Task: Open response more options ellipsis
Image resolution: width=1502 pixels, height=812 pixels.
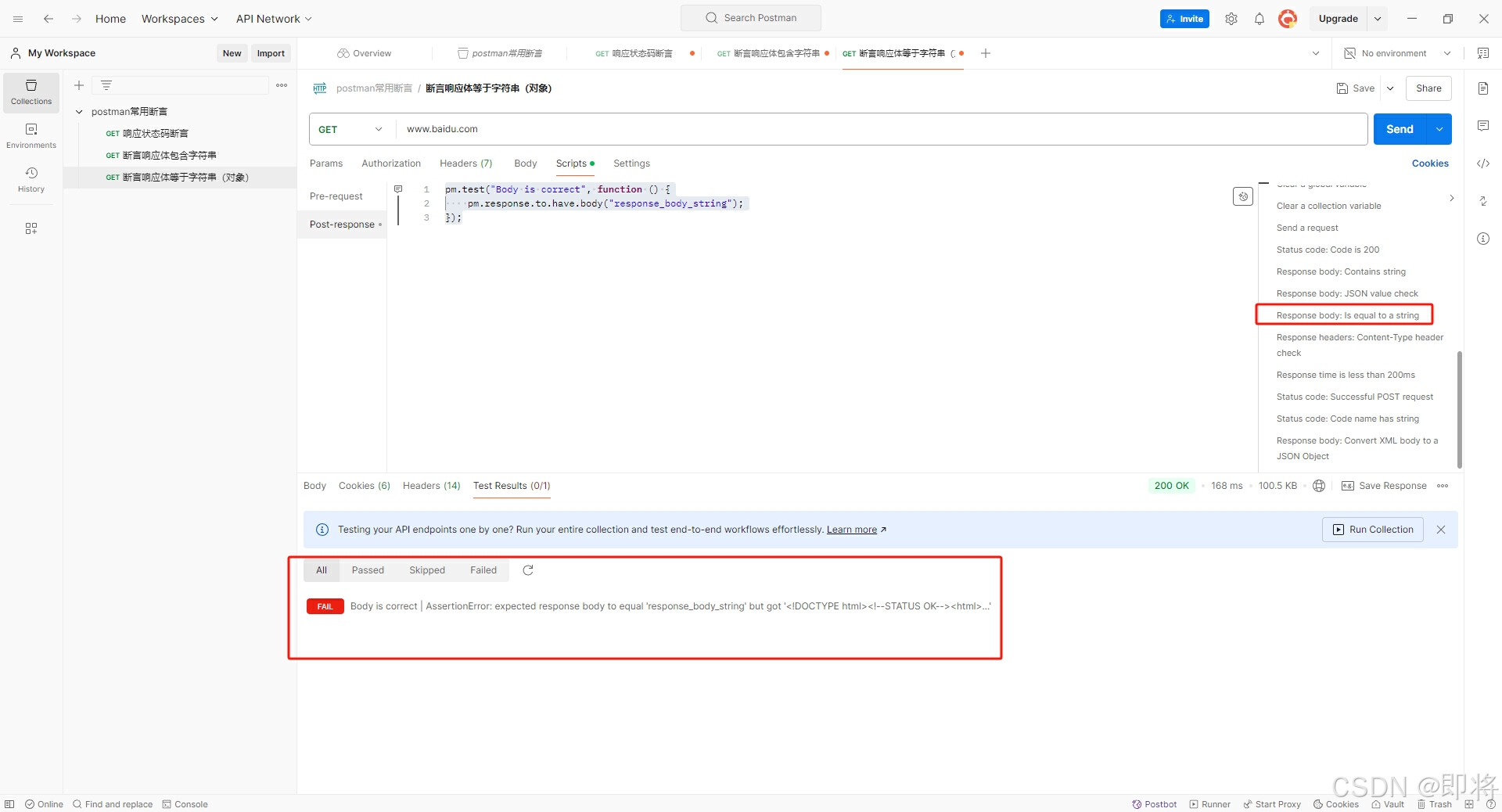Action: (1443, 486)
